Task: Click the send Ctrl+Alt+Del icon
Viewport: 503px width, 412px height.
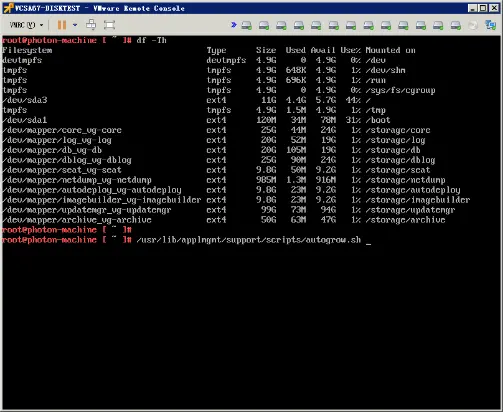Action: tap(91, 25)
